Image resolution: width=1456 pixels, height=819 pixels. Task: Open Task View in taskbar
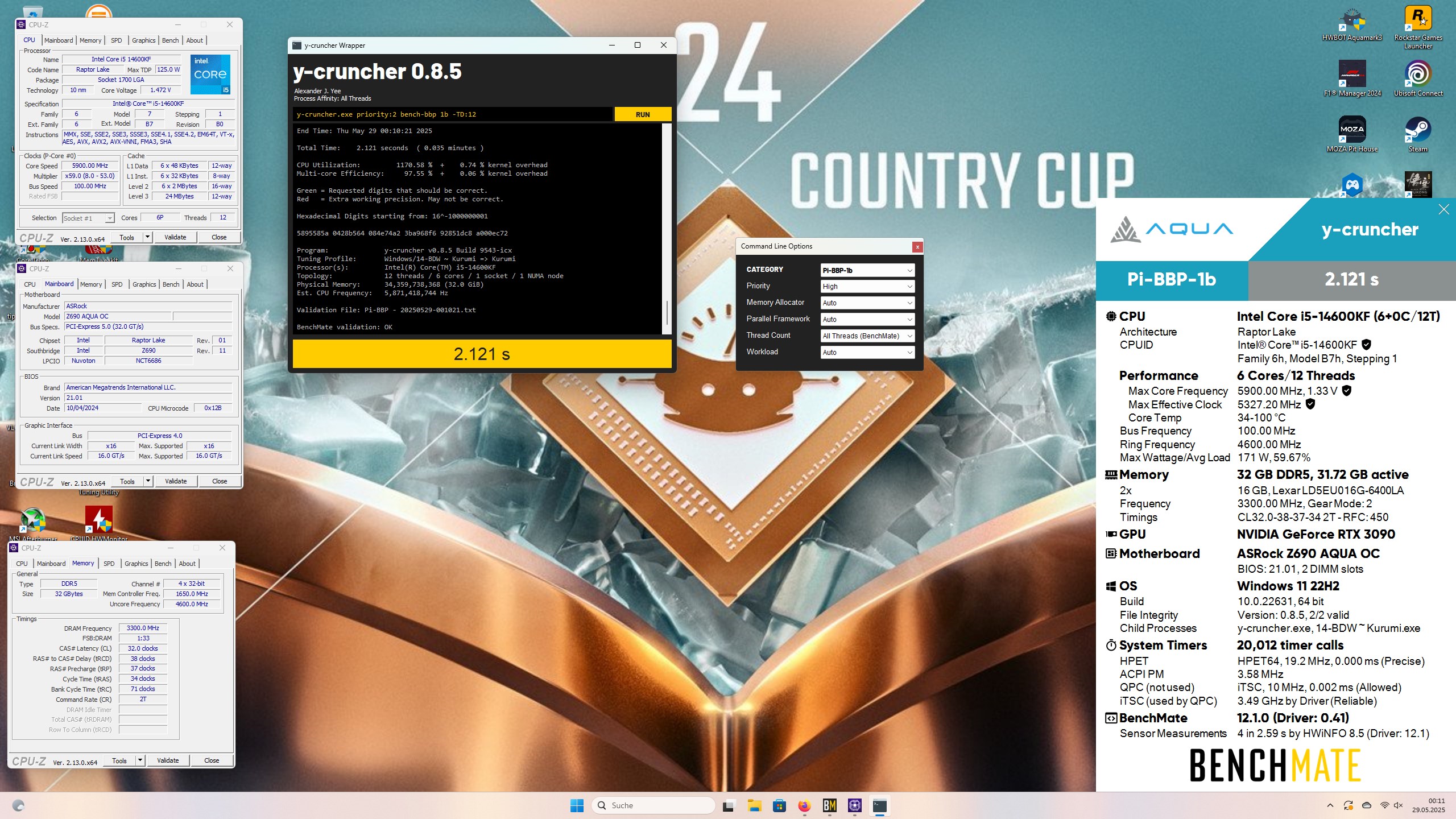coord(728,805)
